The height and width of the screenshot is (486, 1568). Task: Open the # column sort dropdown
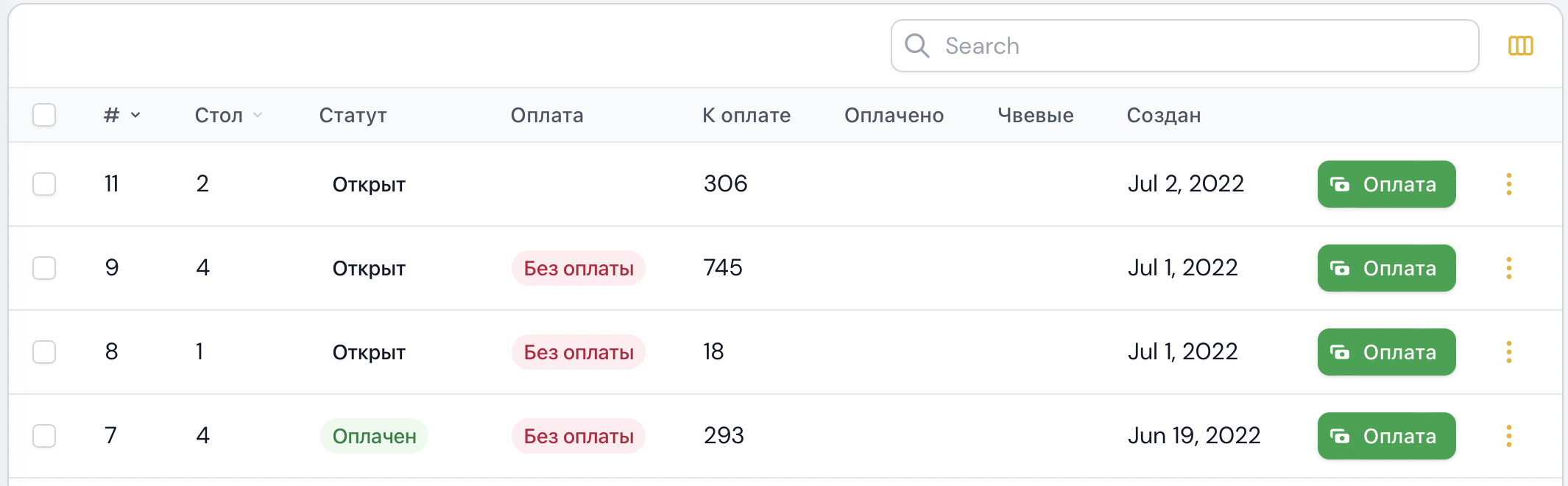click(135, 115)
